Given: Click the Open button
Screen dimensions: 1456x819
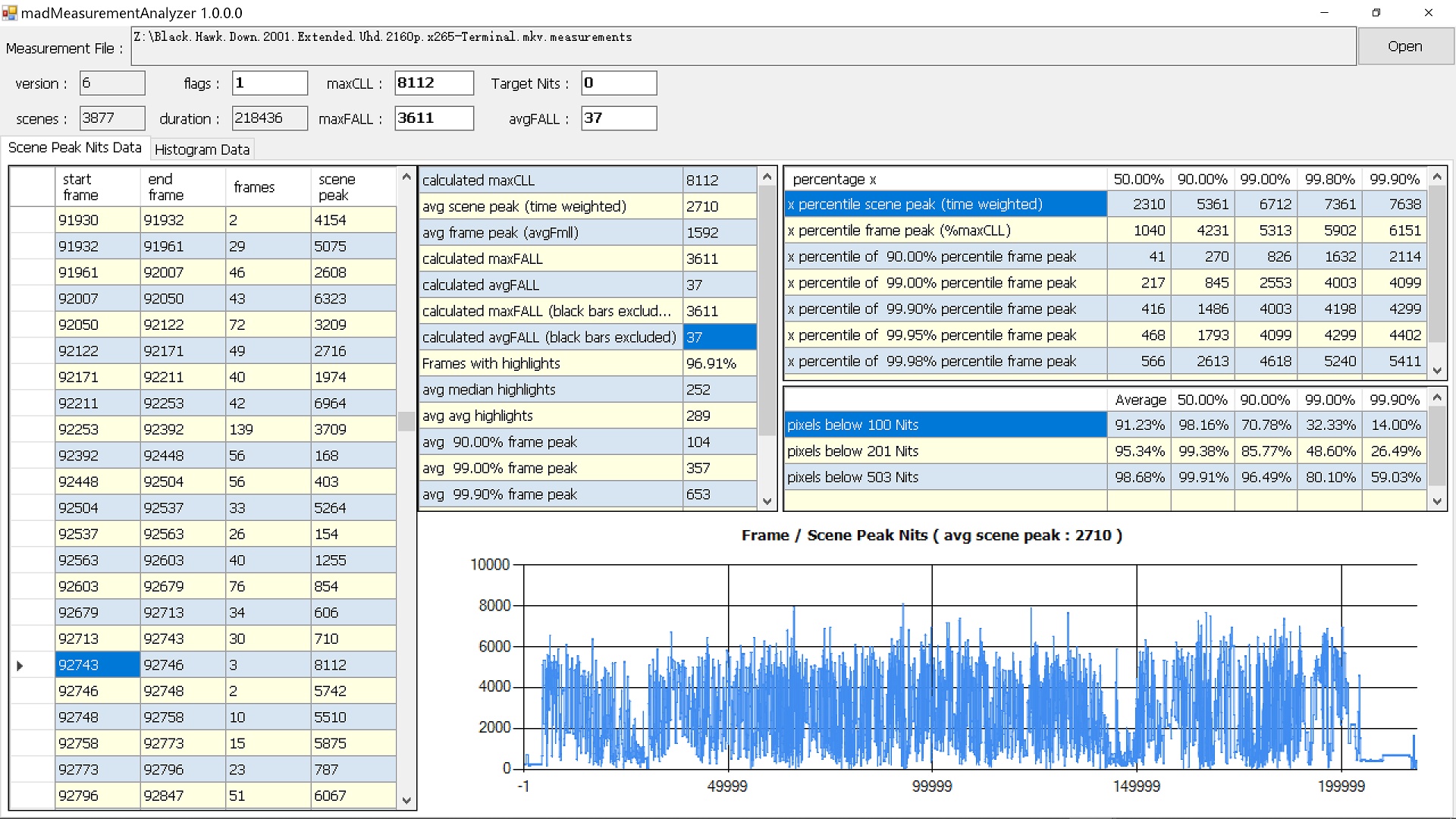Looking at the screenshot, I should click(x=1405, y=46).
